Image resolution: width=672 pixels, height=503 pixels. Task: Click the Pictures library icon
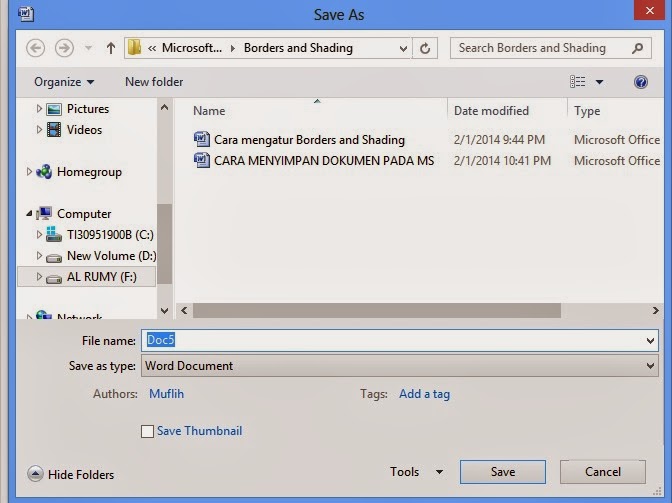pyautogui.click(x=54, y=109)
